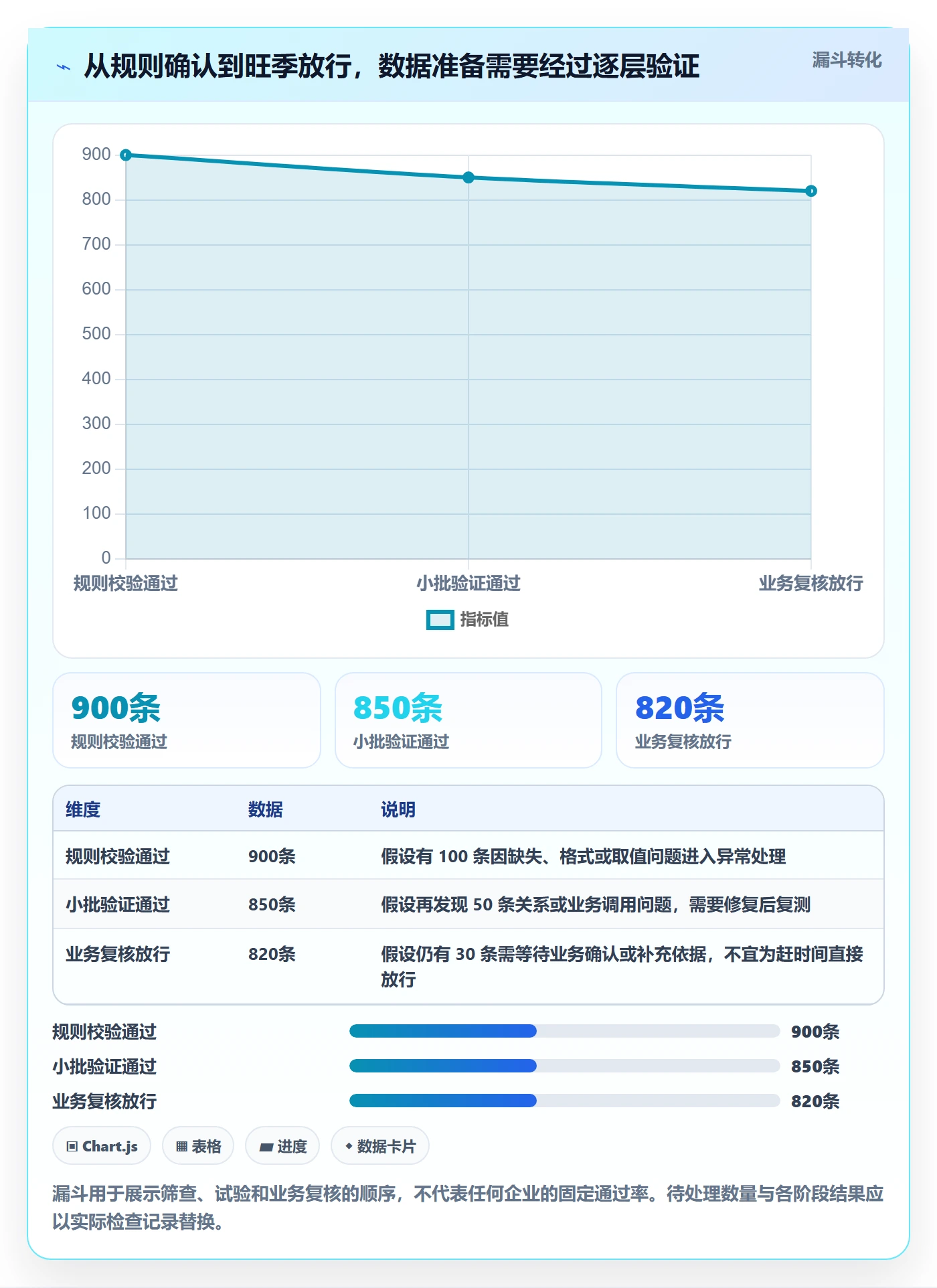Click the 指标值 legend label
937x1288 pixels.
(x=485, y=620)
